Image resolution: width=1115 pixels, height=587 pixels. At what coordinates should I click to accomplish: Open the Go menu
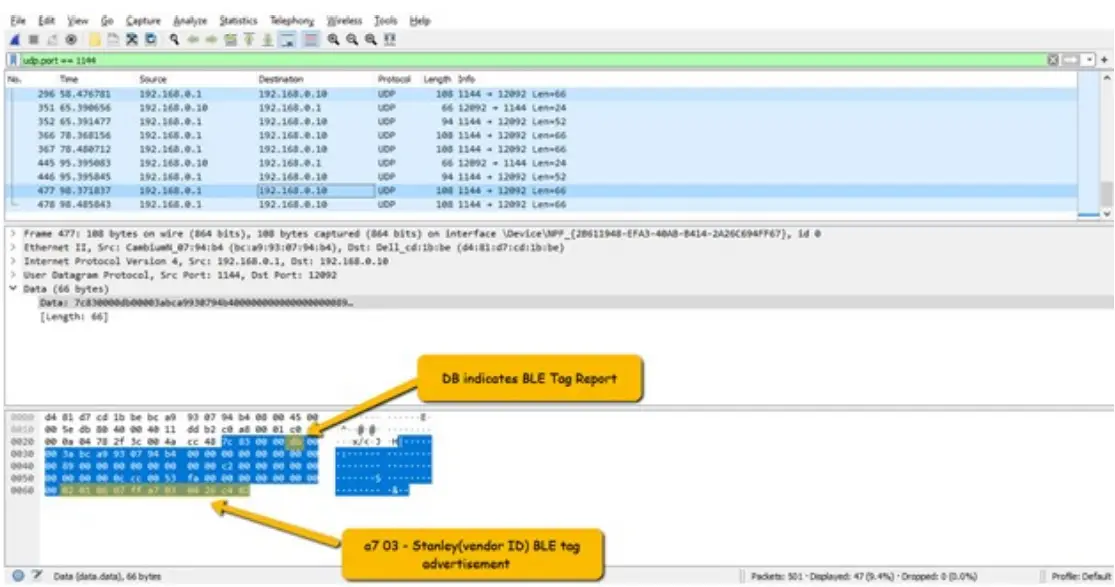tap(107, 21)
